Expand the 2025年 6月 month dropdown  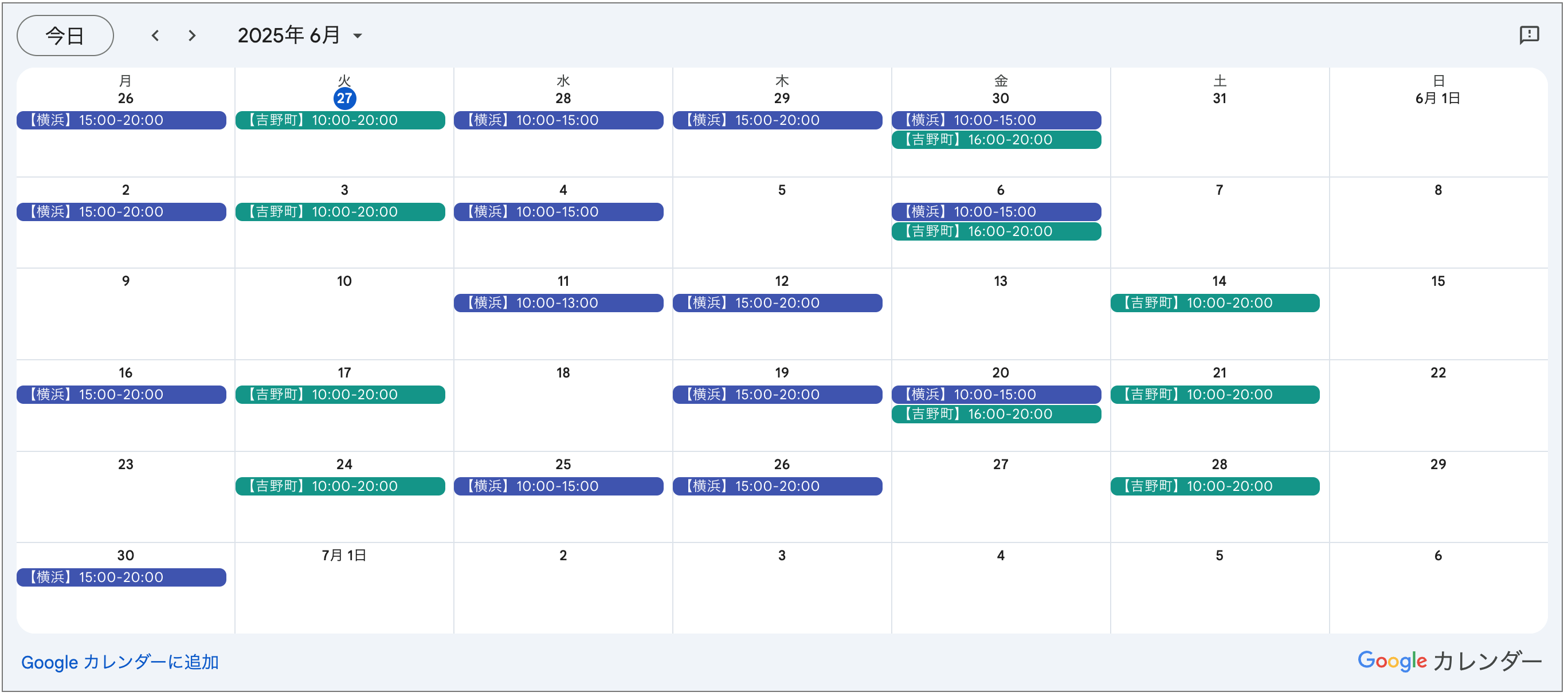click(x=300, y=36)
